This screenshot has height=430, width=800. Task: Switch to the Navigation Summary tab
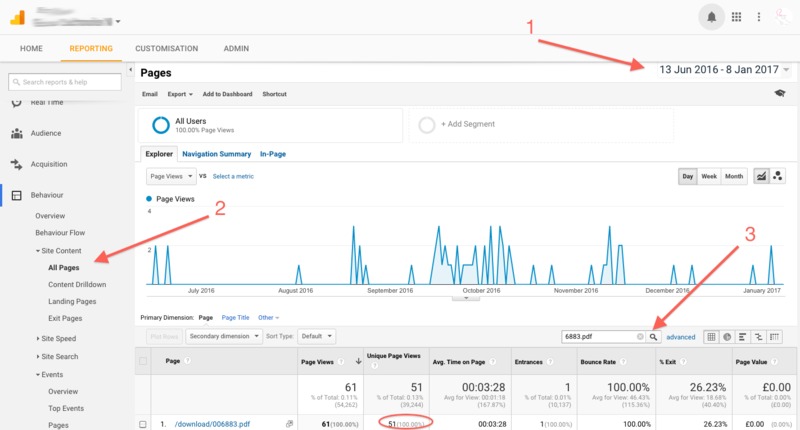pyautogui.click(x=216, y=154)
